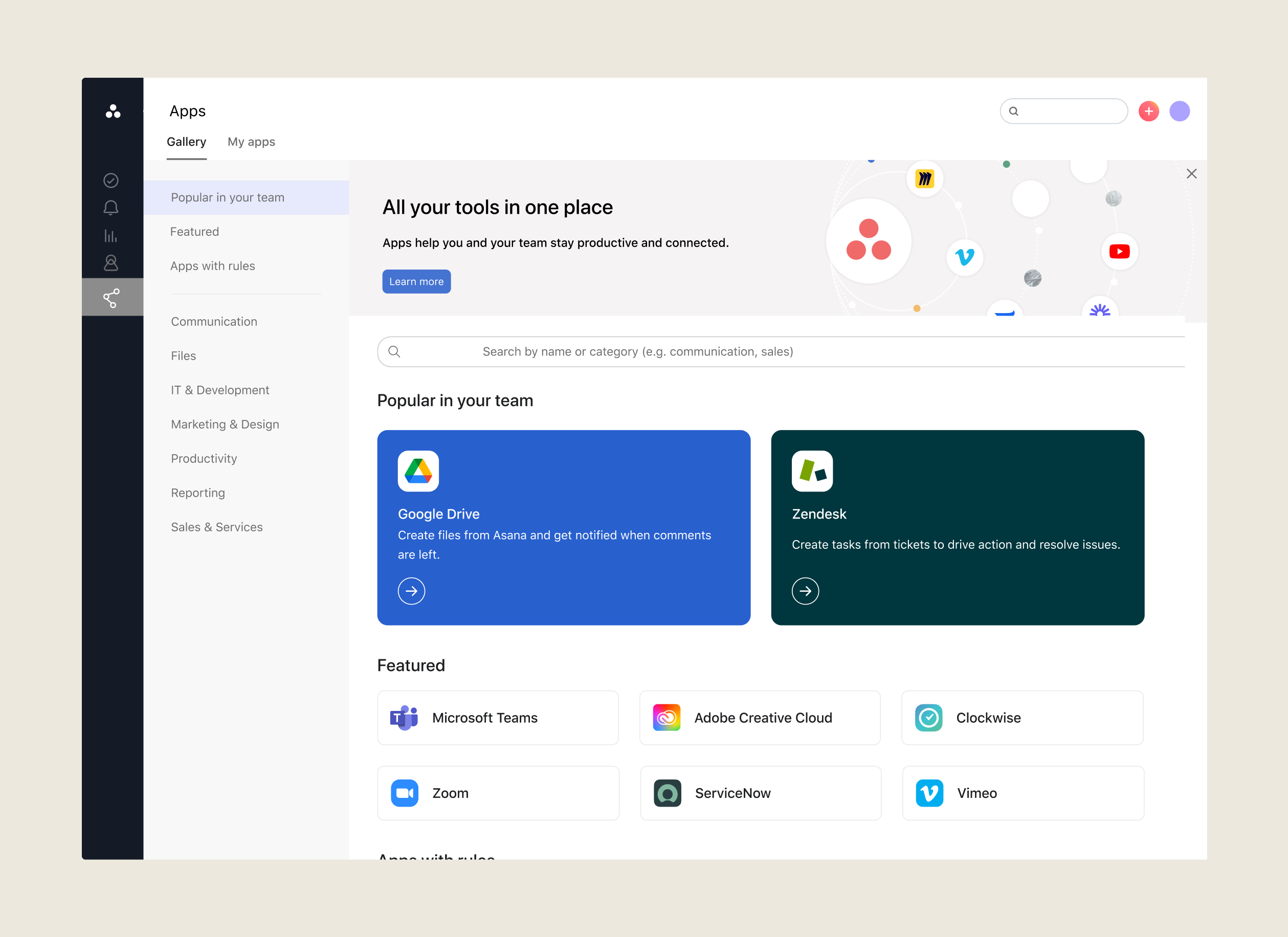Viewport: 1288px width, 937px height.
Task: Open the Productivity category
Action: [x=204, y=459]
